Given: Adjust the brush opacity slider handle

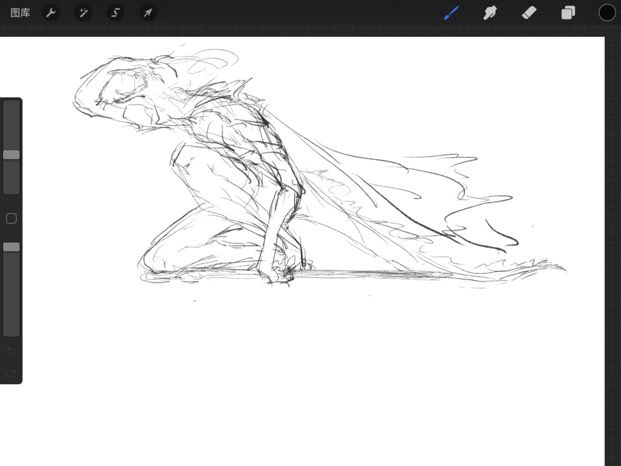Looking at the screenshot, I should click(x=11, y=247).
